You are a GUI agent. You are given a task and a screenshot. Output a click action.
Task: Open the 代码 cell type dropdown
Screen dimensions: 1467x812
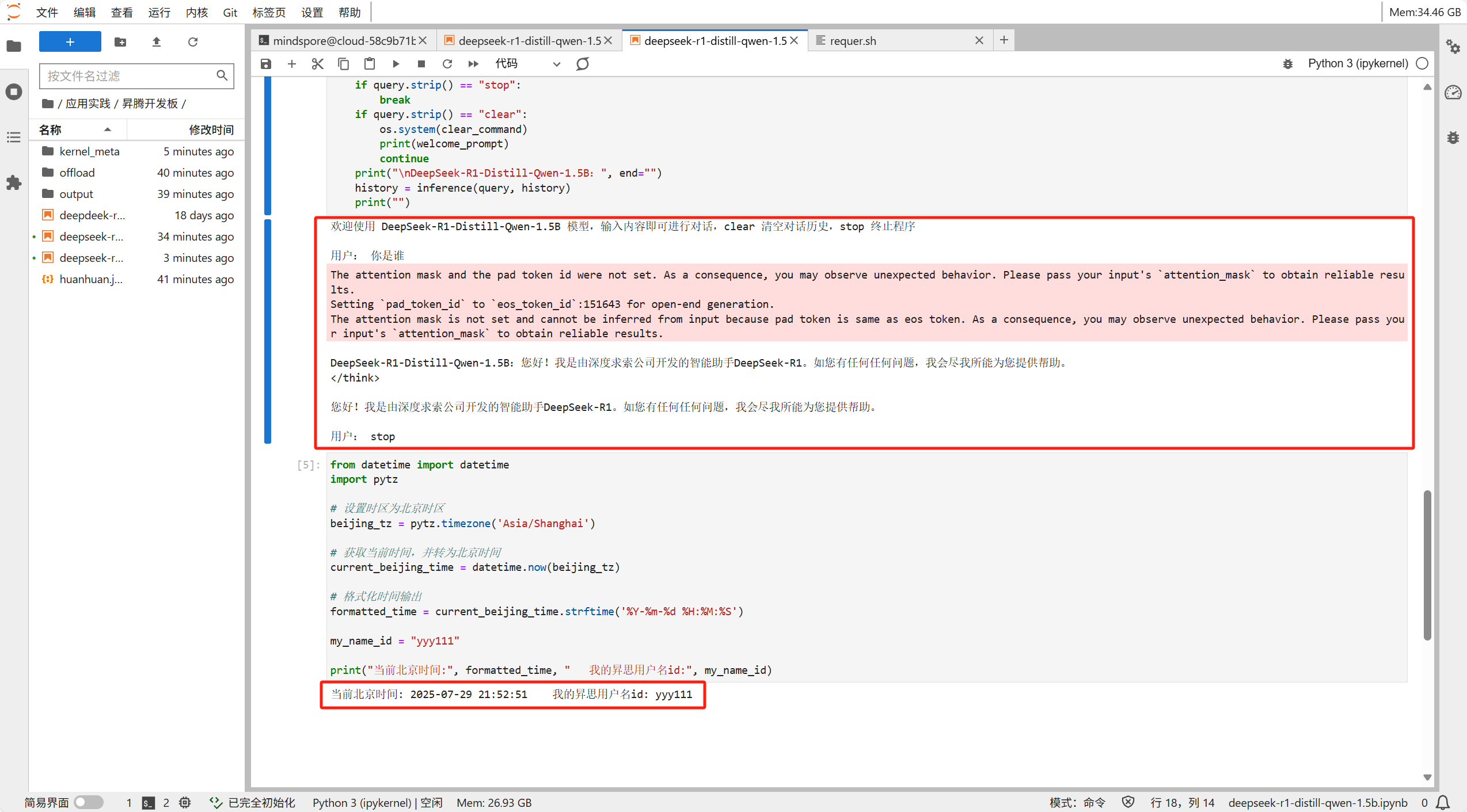coord(527,64)
